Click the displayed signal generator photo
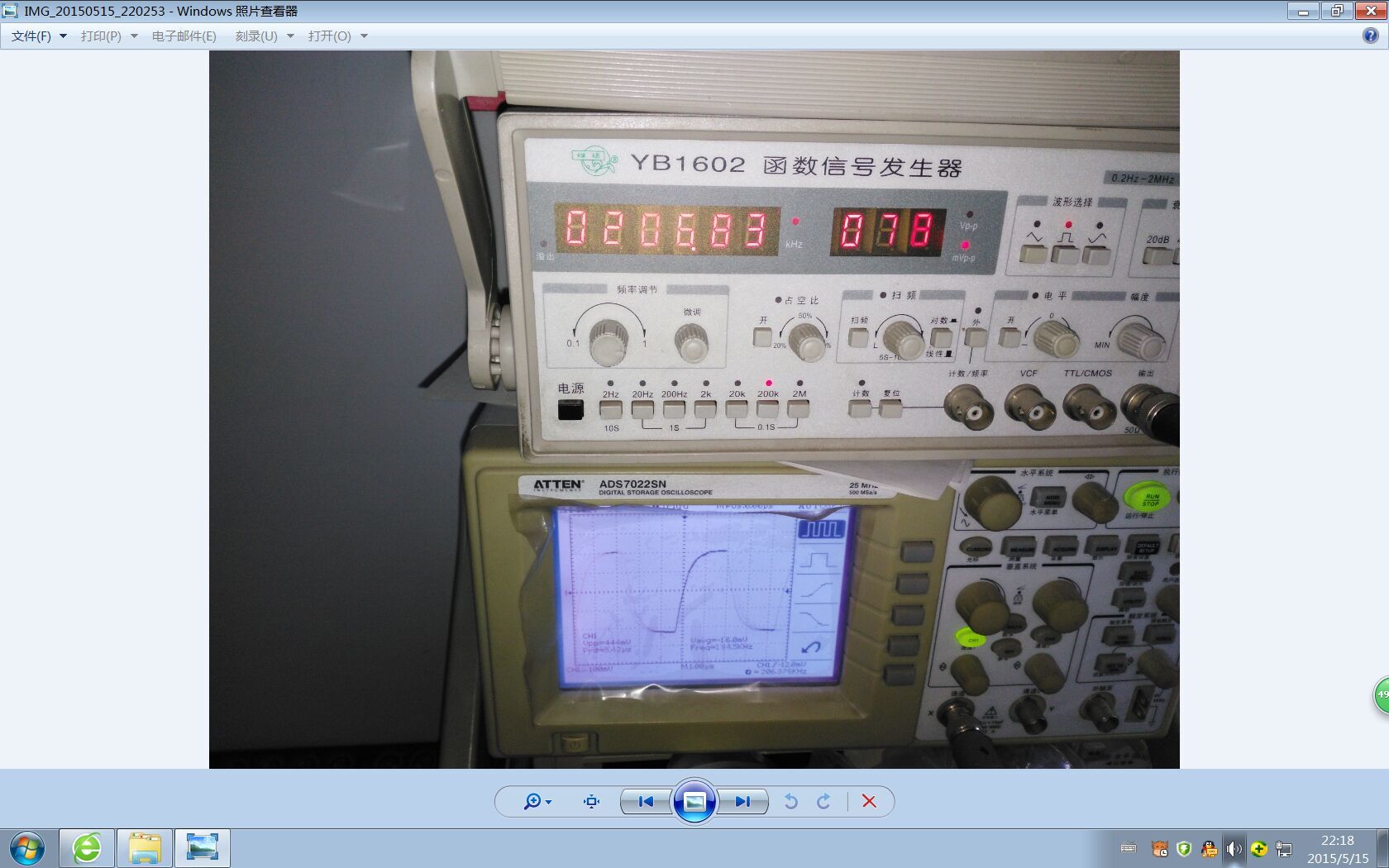The image size is (1389, 868). (694, 409)
